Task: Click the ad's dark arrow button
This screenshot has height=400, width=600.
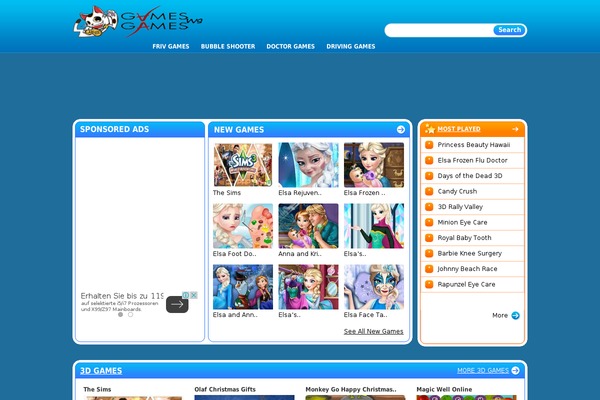Action: point(177,304)
